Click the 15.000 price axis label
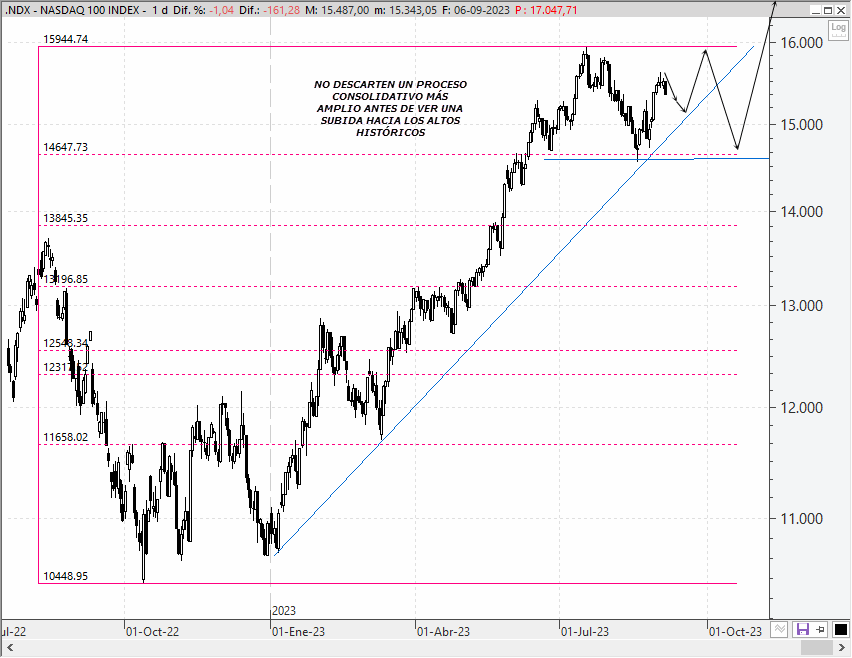The width and height of the screenshot is (852, 658). [x=801, y=124]
